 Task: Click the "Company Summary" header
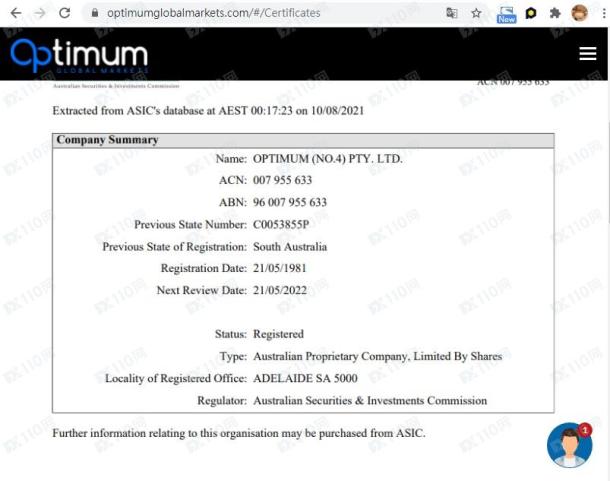pyautogui.click(x=107, y=140)
